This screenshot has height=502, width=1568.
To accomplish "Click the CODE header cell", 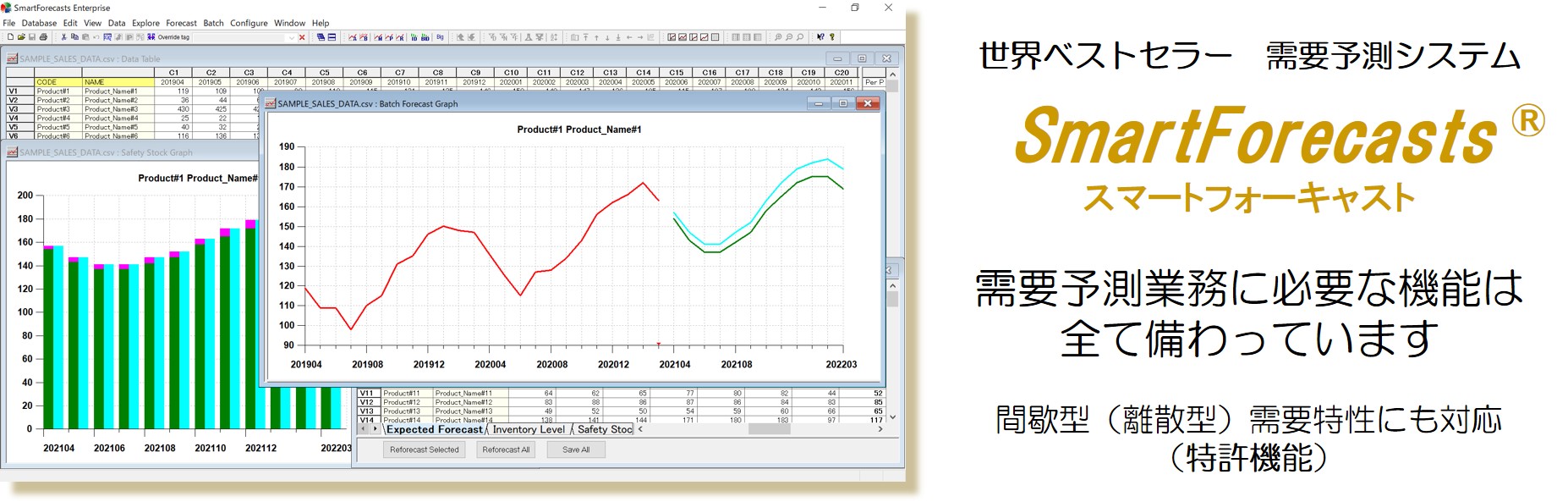I will [x=58, y=82].
